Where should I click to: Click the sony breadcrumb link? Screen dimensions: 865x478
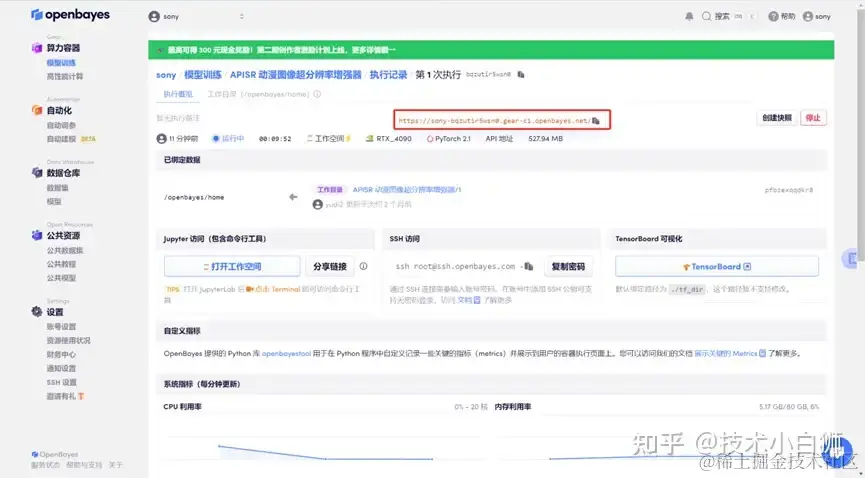click(x=166, y=75)
